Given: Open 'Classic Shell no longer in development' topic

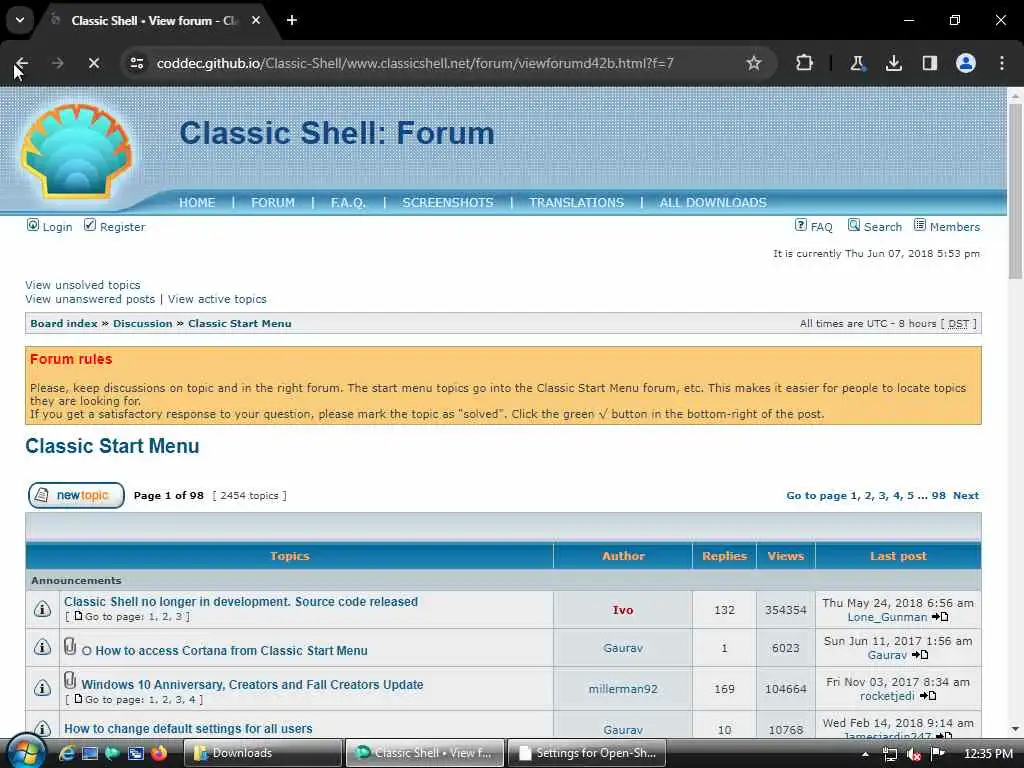Looking at the screenshot, I should (241, 601).
